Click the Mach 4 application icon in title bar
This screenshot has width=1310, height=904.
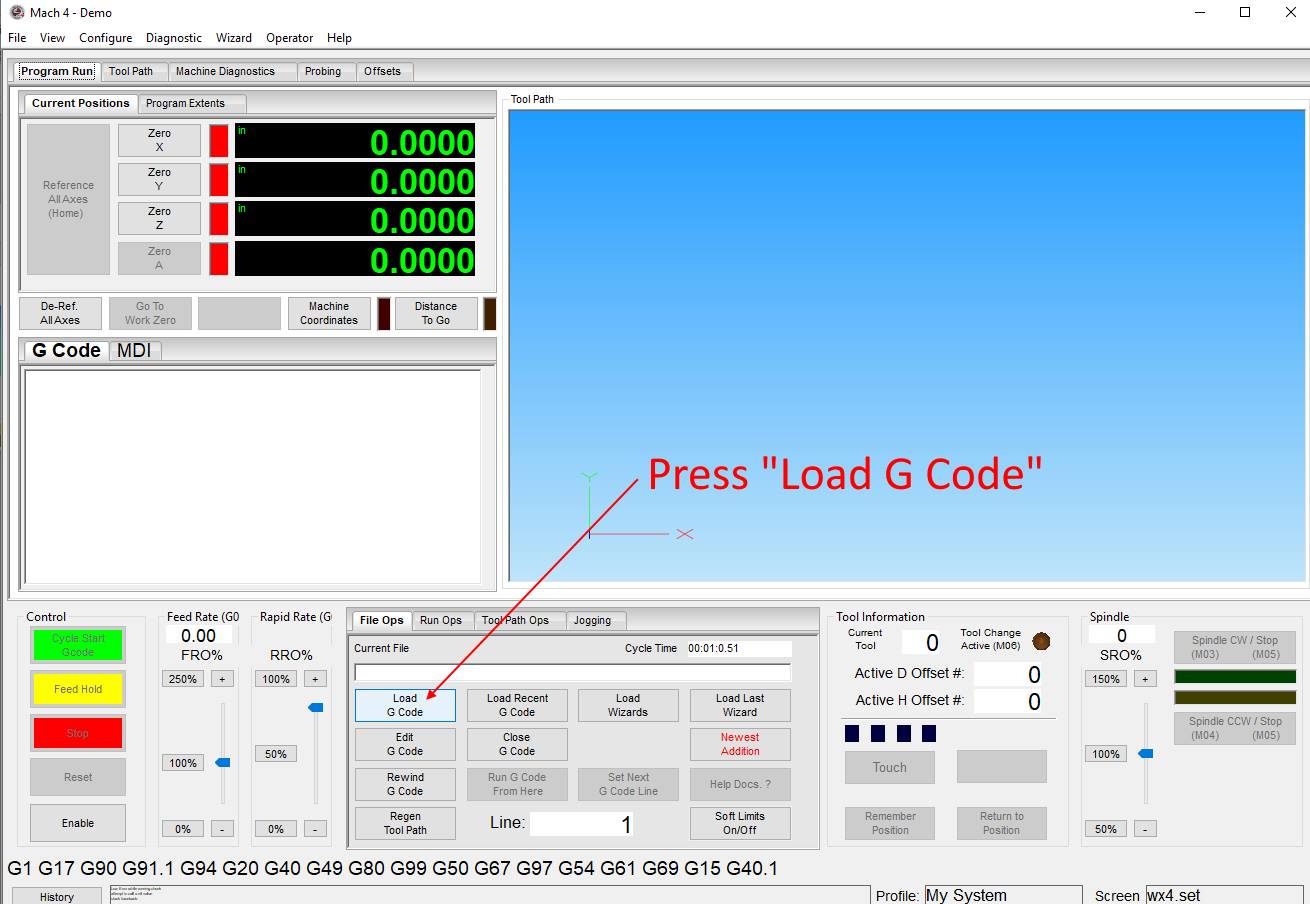coord(16,13)
